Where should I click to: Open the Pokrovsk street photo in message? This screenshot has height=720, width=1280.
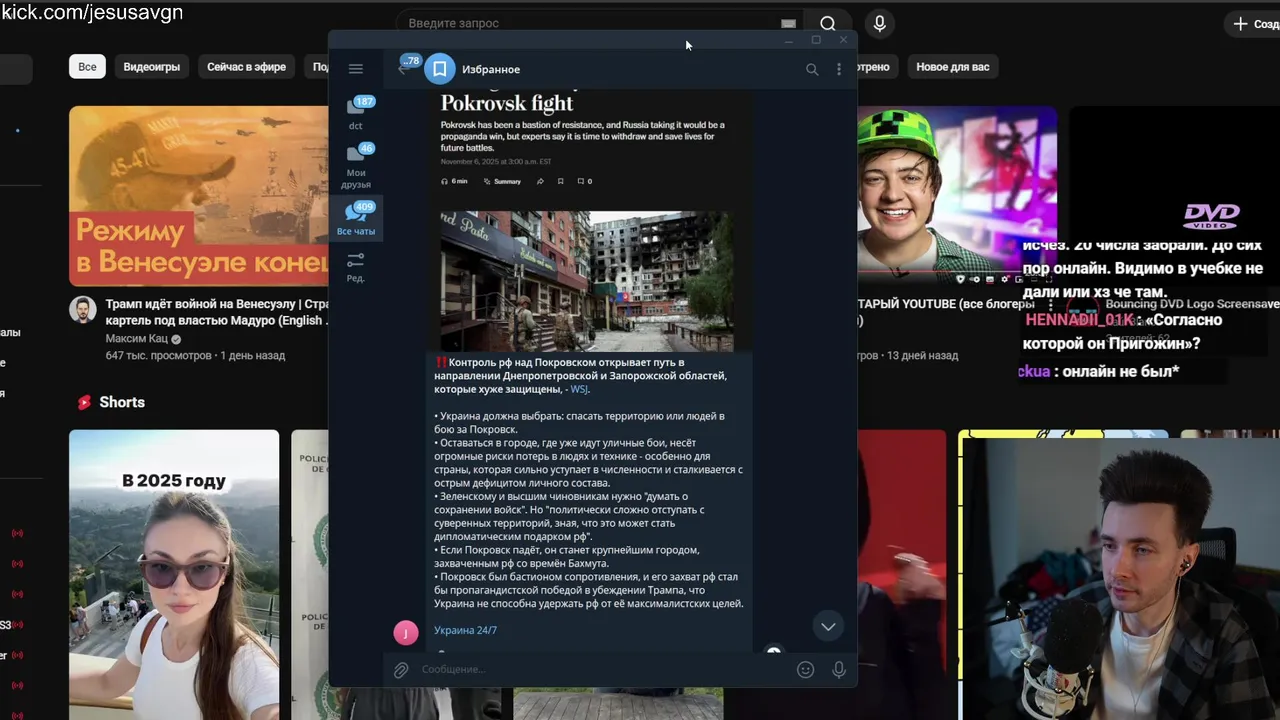(586, 281)
